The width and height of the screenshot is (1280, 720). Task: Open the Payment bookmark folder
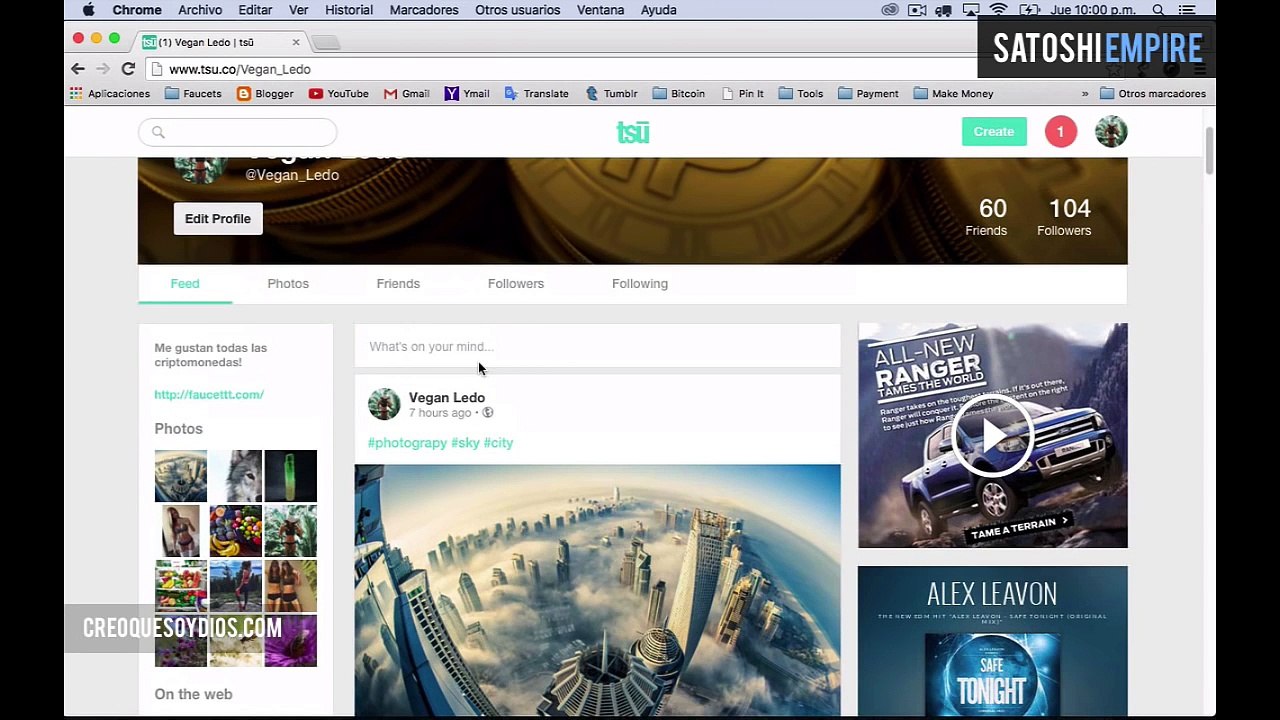(868, 93)
